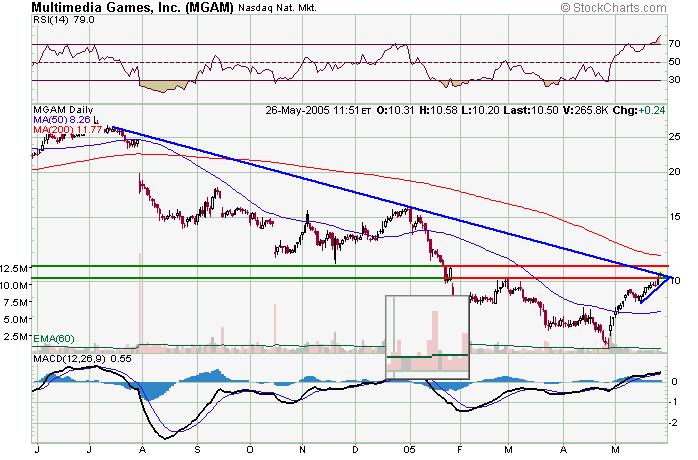
Task: Click the 'D' December marker on time axis
Action: (355, 450)
